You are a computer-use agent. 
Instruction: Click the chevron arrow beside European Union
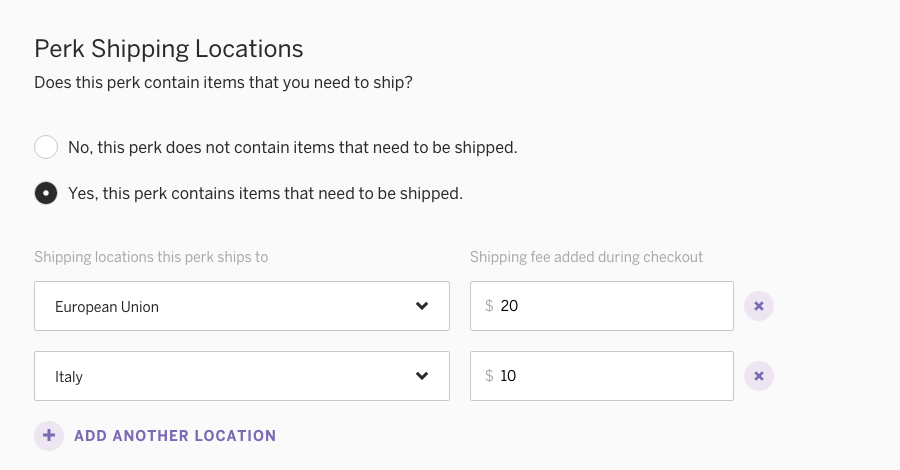422,306
